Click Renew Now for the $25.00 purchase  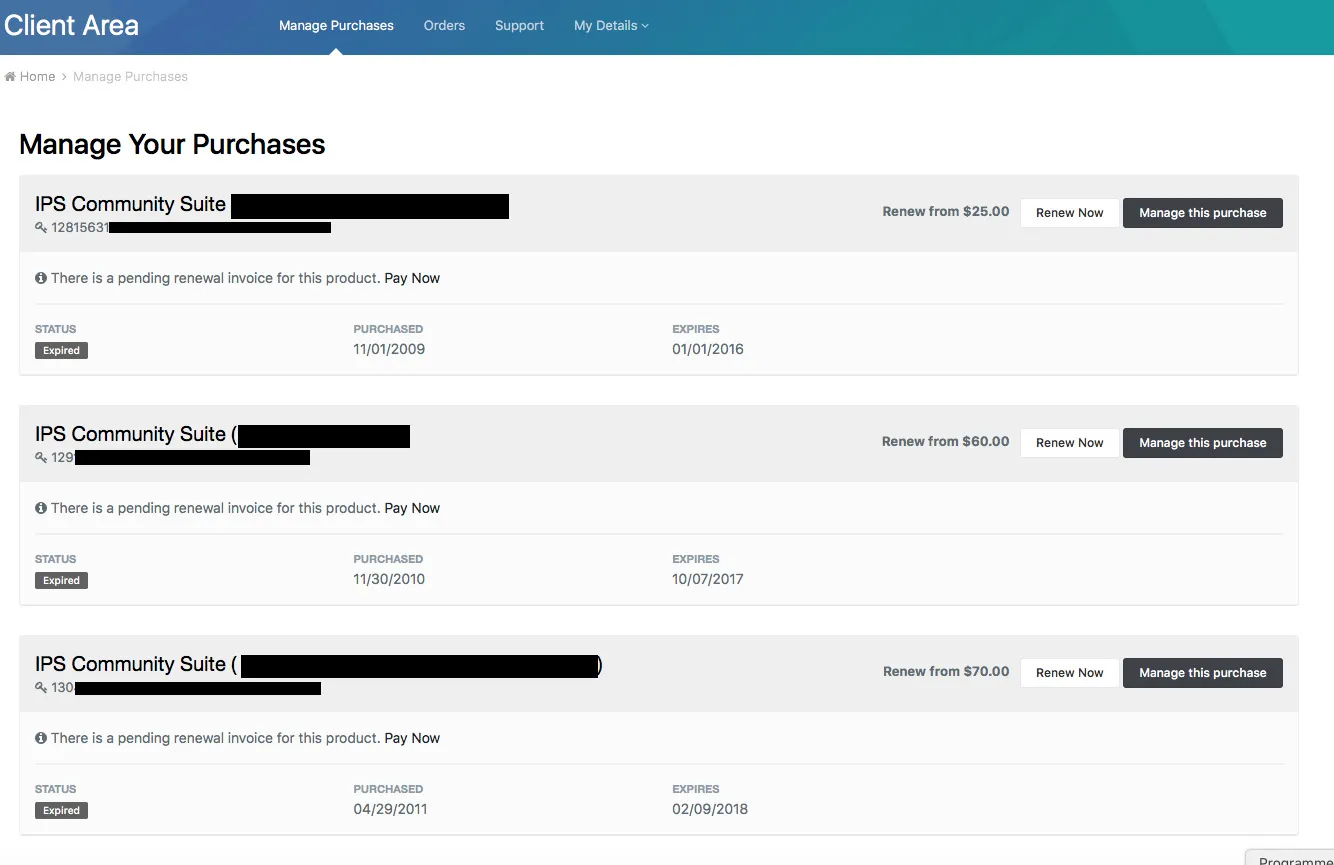(1069, 213)
